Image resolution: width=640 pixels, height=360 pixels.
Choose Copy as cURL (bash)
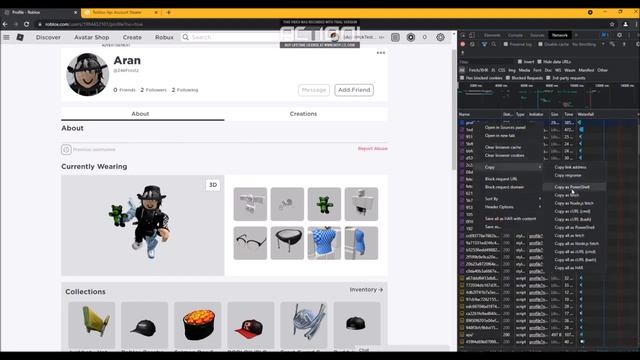[x=573, y=220]
